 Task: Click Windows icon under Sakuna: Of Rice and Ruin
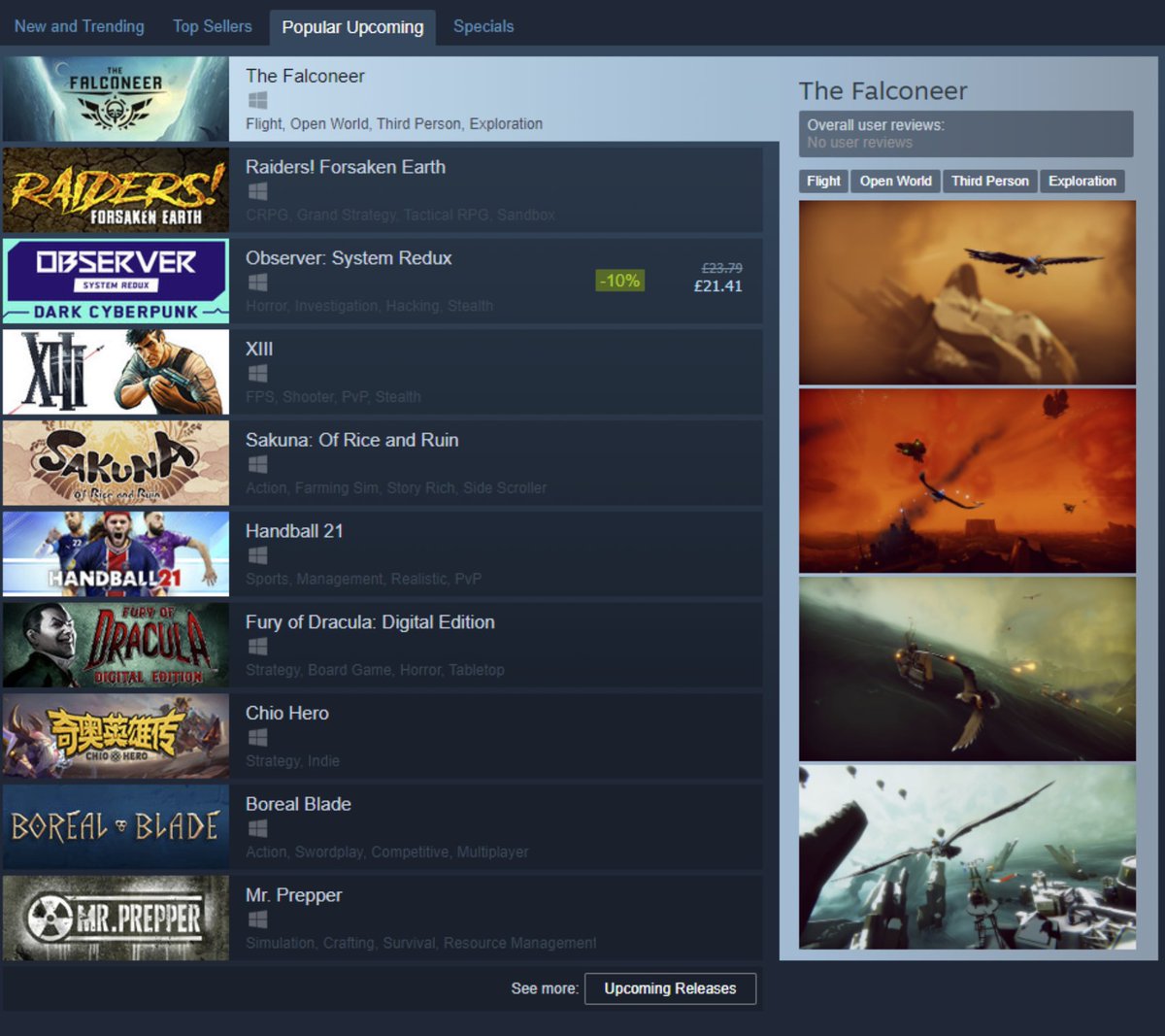257,464
